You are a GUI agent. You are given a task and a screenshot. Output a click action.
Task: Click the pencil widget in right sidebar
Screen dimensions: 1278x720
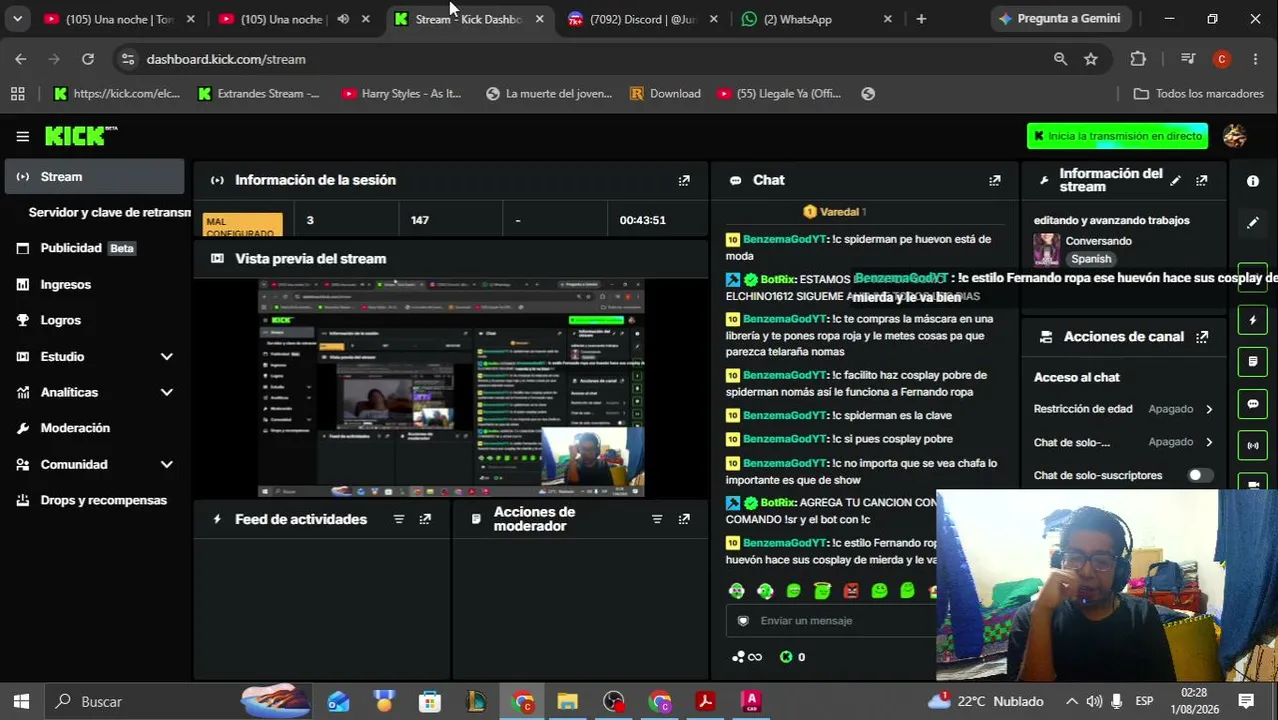tap(1253, 222)
